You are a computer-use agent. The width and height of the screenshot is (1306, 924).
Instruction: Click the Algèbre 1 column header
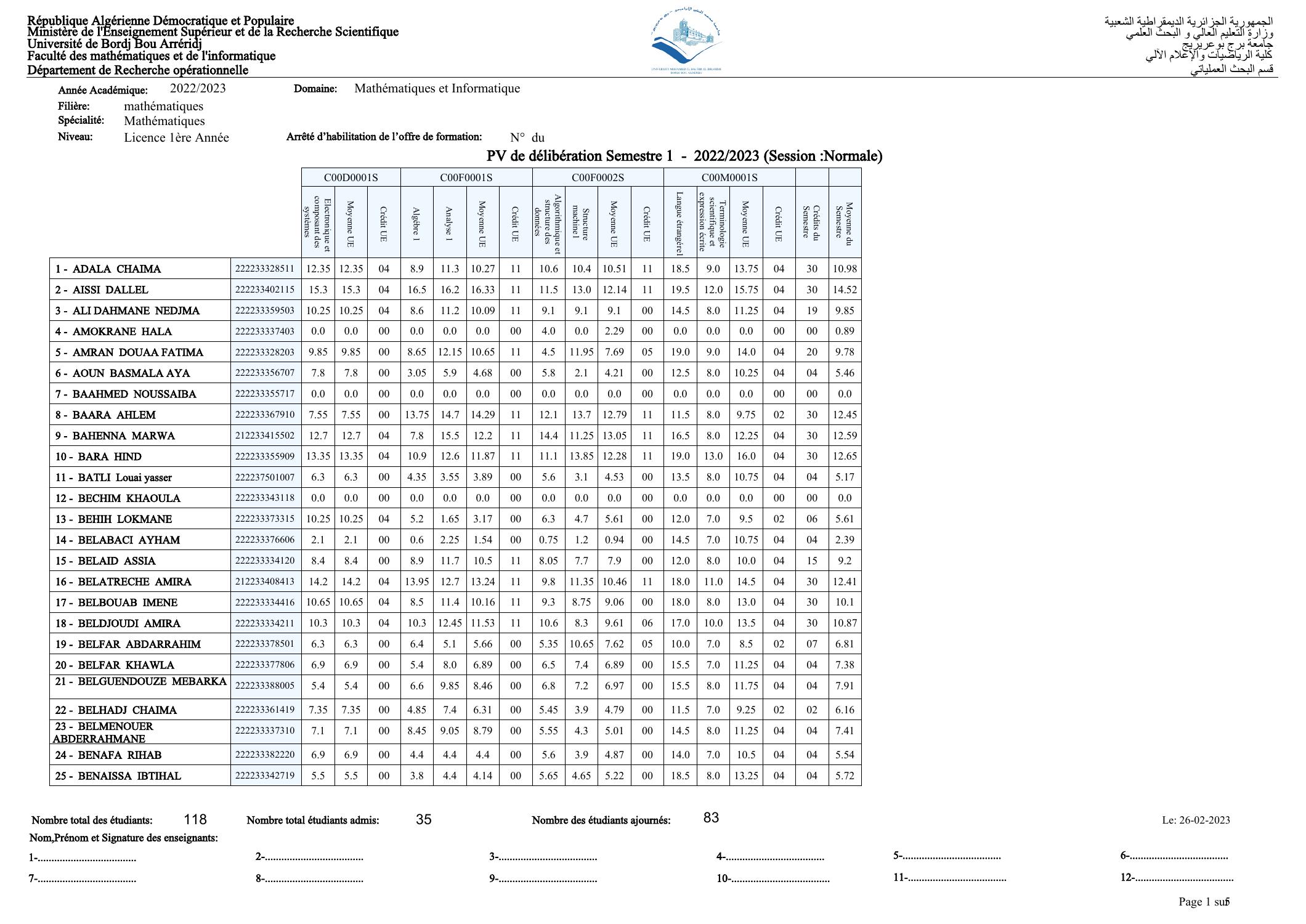coord(417,223)
